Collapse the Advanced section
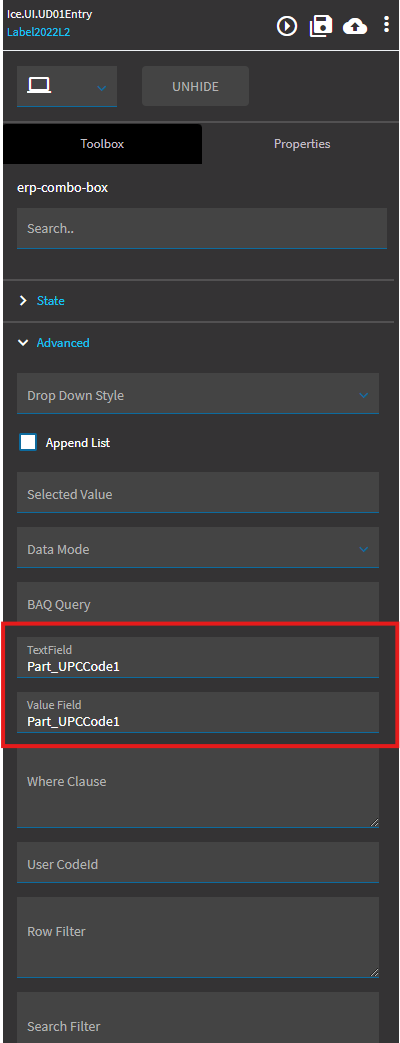The height and width of the screenshot is (1043, 400). (63, 343)
